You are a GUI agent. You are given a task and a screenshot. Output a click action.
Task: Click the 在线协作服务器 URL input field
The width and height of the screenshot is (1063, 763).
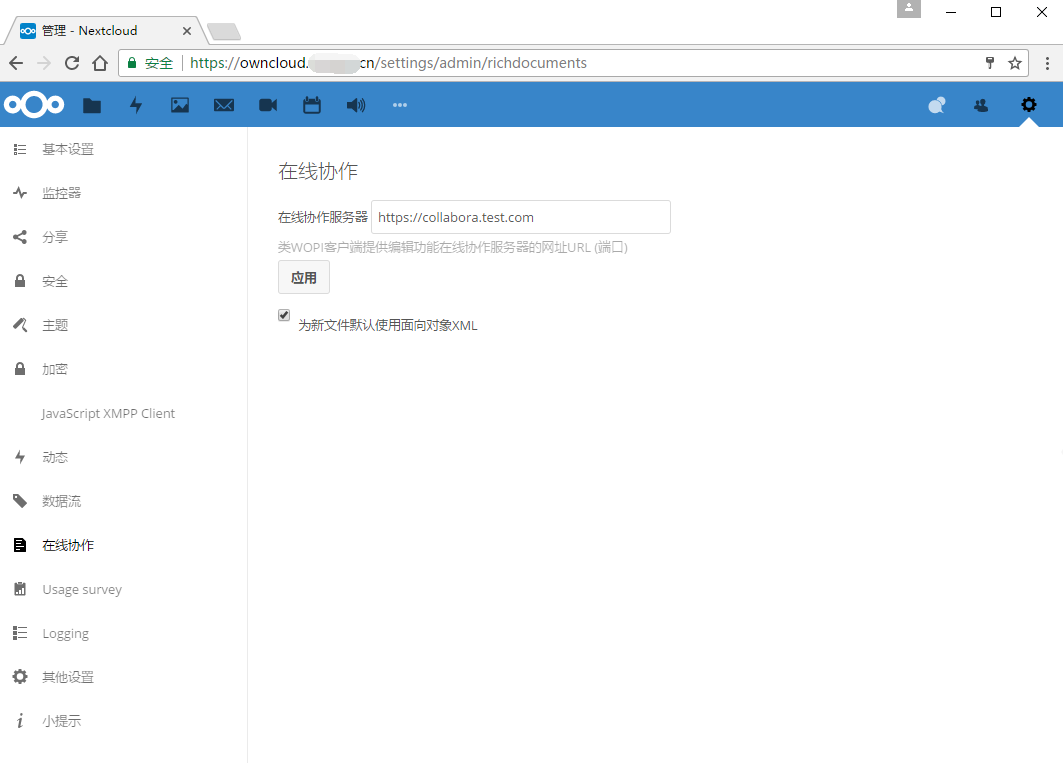pyautogui.click(x=521, y=217)
